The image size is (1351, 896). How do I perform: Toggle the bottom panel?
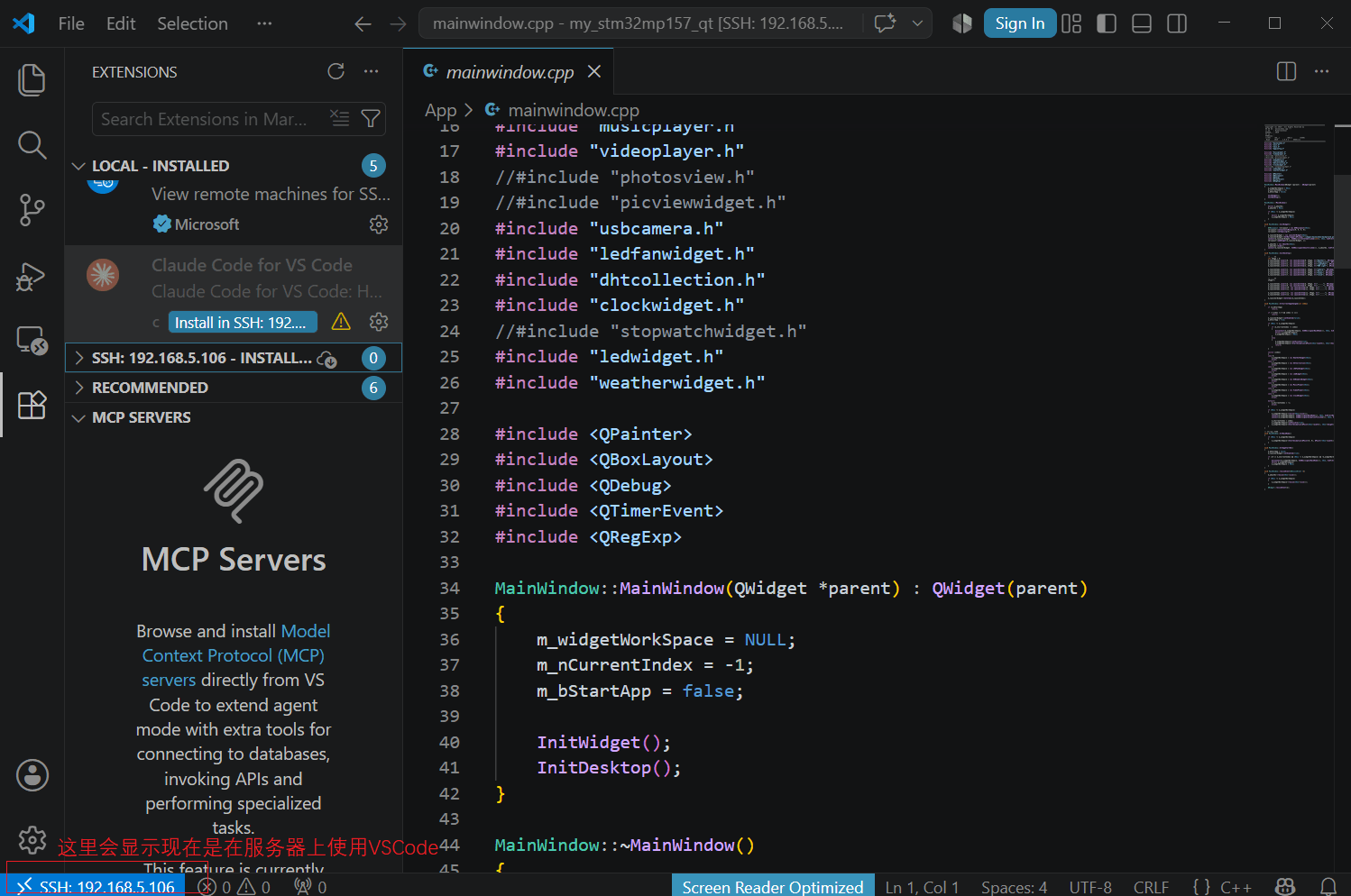click(1142, 23)
